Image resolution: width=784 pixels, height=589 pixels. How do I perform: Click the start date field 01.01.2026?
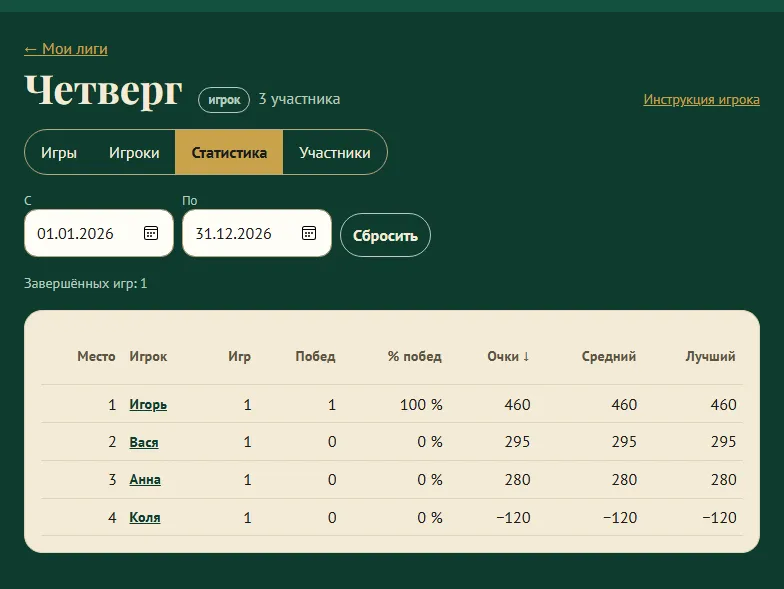(98, 233)
